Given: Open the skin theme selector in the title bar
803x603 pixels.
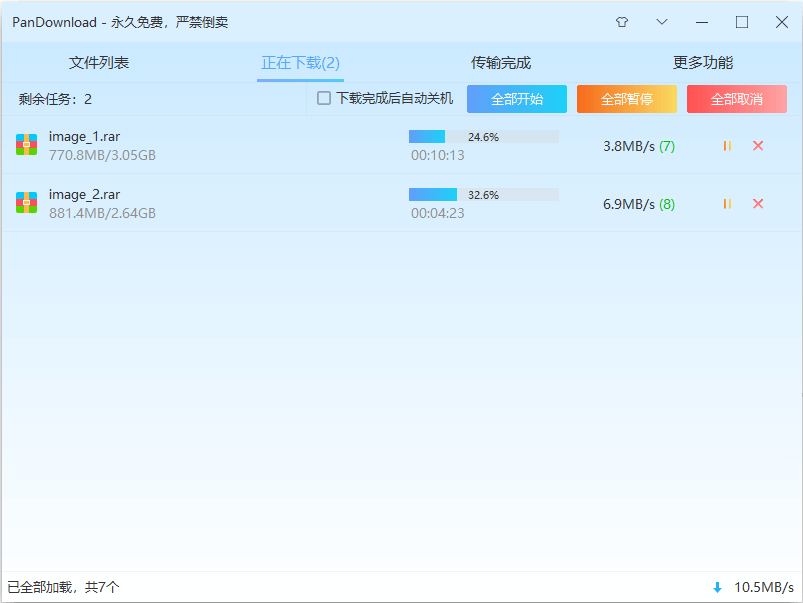Looking at the screenshot, I should (x=621, y=21).
